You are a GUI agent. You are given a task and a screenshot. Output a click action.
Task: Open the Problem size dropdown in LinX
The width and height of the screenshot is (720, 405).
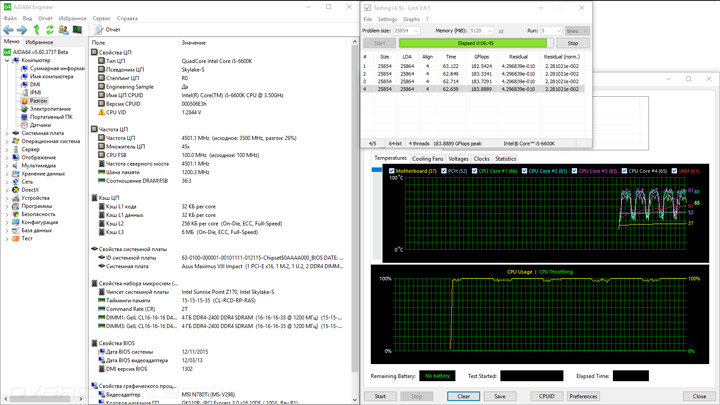[416, 31]
